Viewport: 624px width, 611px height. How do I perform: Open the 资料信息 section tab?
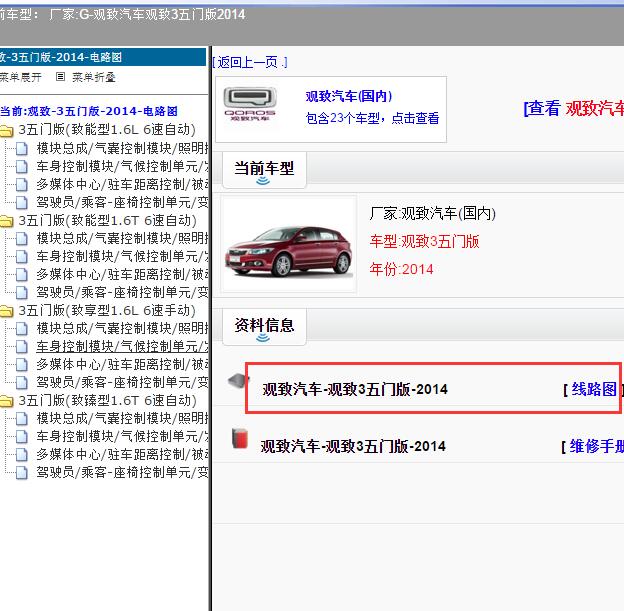(264, 326)
